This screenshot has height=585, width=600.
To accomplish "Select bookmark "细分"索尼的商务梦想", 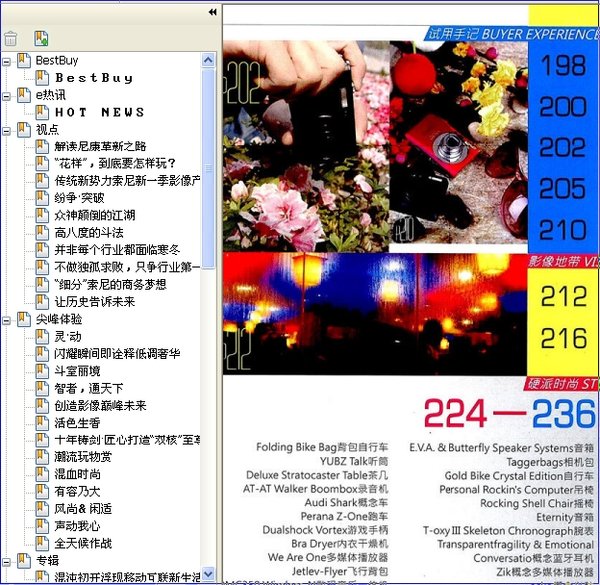I will coord(110,285).
